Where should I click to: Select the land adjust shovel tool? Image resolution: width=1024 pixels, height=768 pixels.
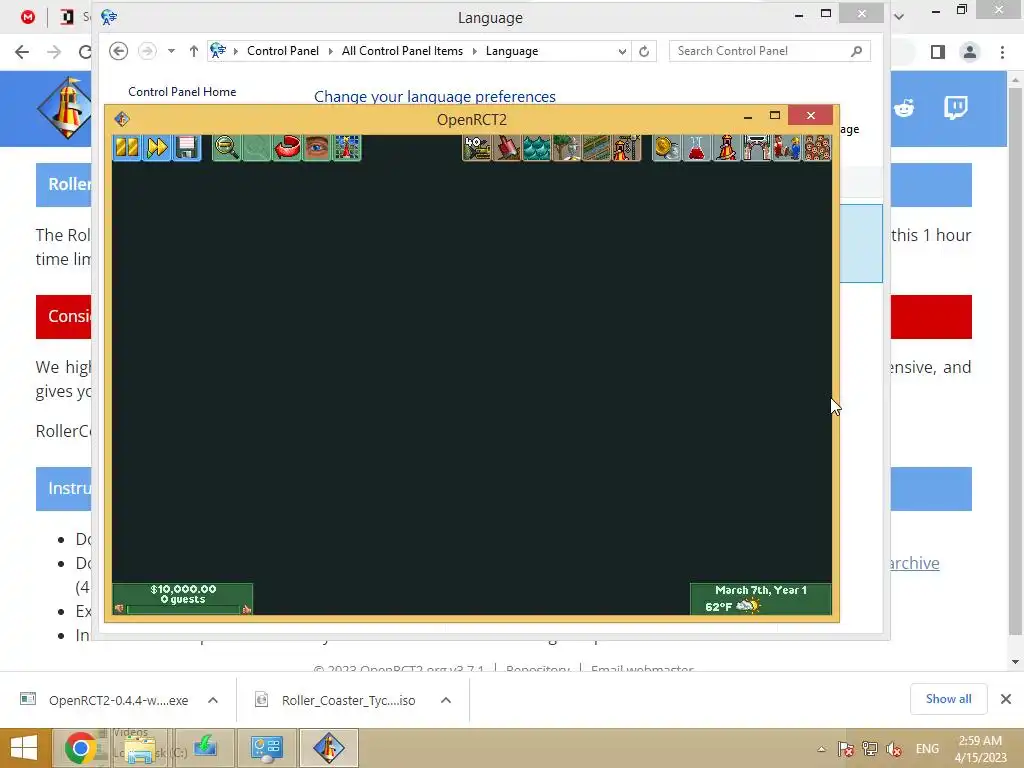(507, 148)
